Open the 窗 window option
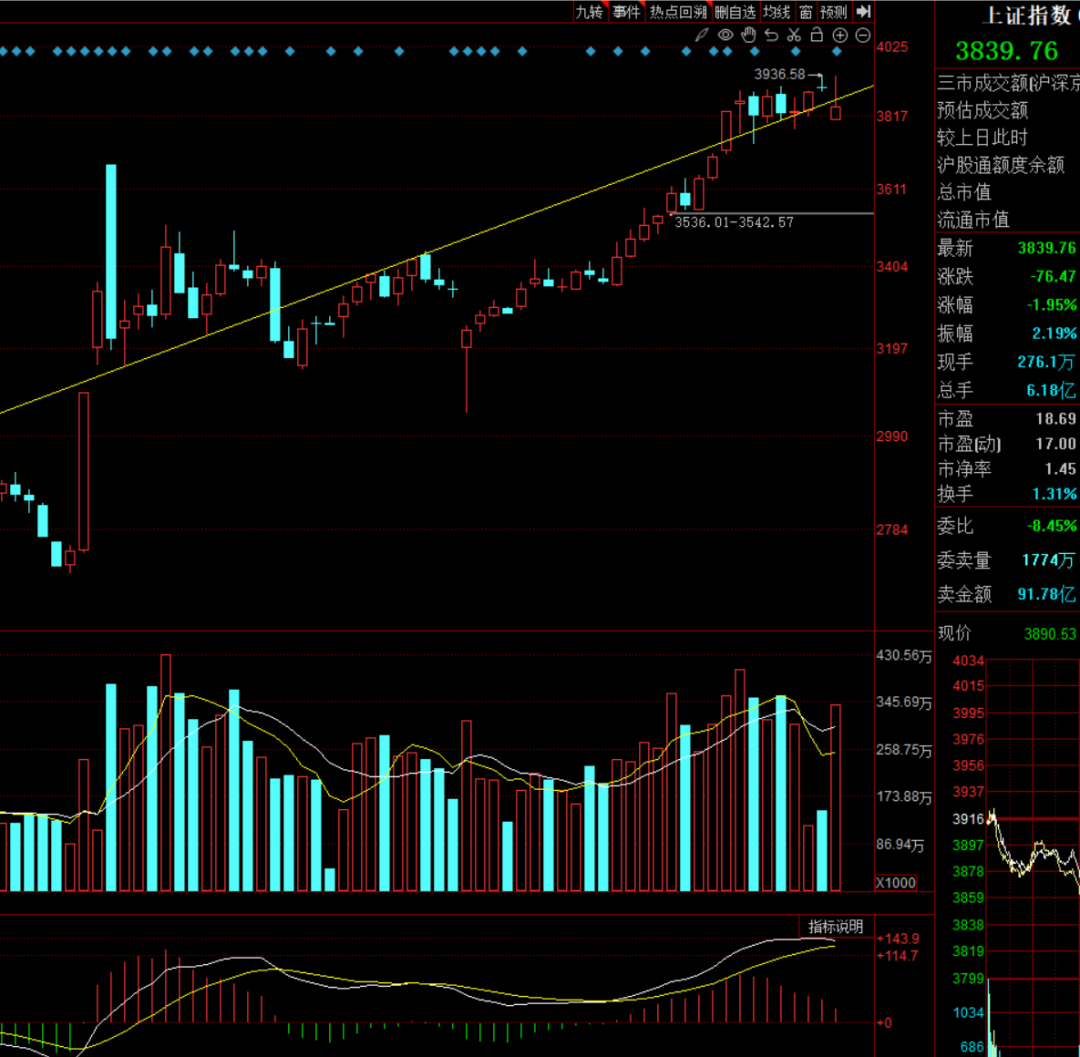Image resolution: width=1080 pixels, height=1057 pixels. (805, 12)
